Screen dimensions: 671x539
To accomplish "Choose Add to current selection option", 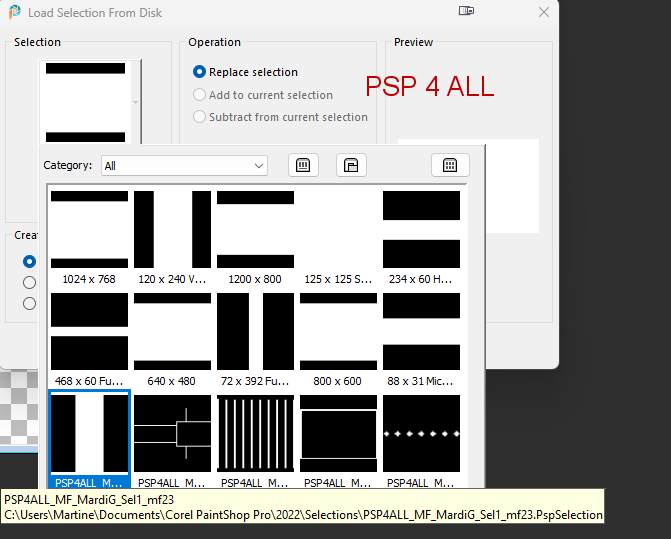I will point(200,95).
